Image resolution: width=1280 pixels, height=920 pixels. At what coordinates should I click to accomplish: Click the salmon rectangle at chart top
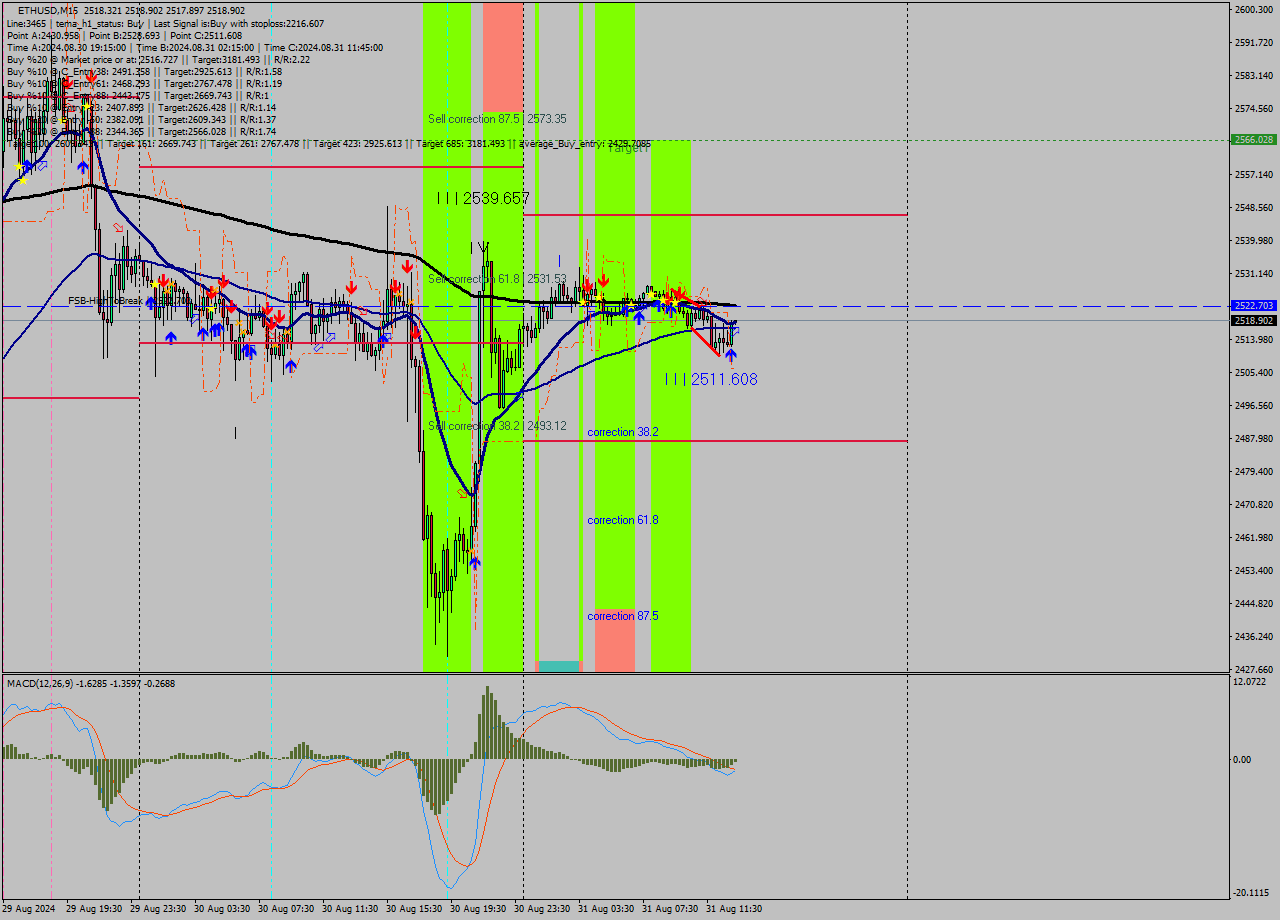[x=503, y=57]
